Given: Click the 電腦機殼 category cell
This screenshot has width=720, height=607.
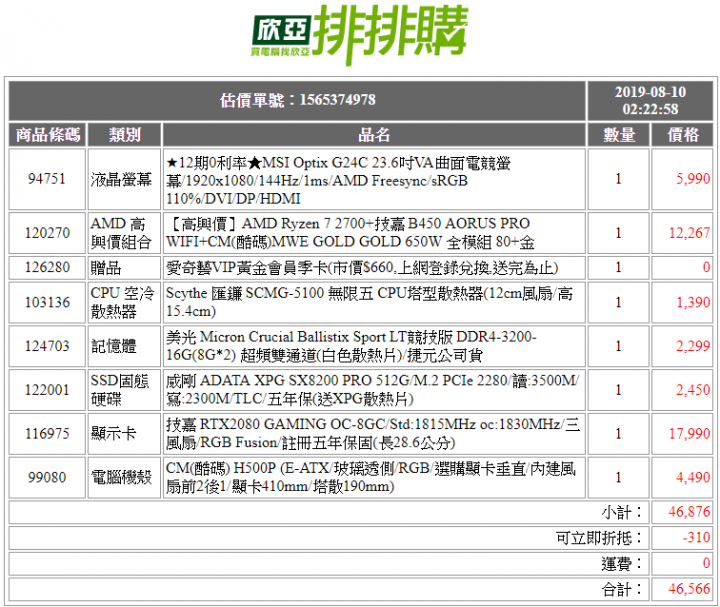Looking at the screenshot, I should click(124, 478).
